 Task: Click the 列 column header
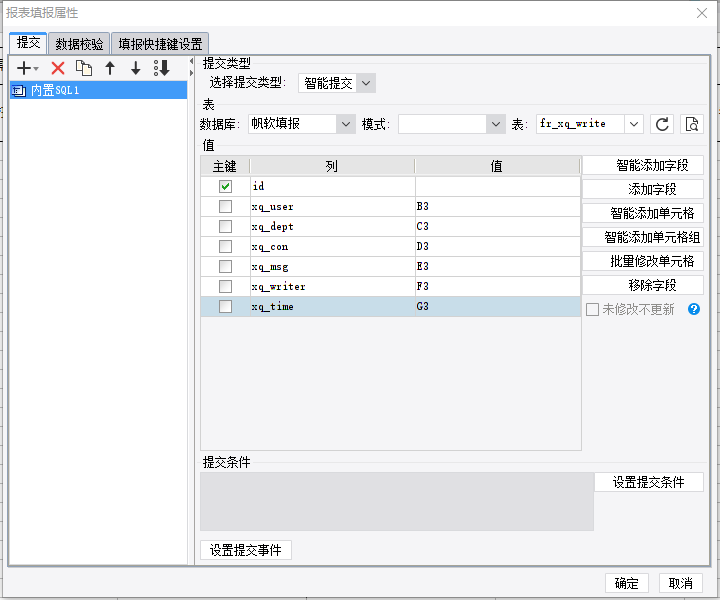click(332, 166)
